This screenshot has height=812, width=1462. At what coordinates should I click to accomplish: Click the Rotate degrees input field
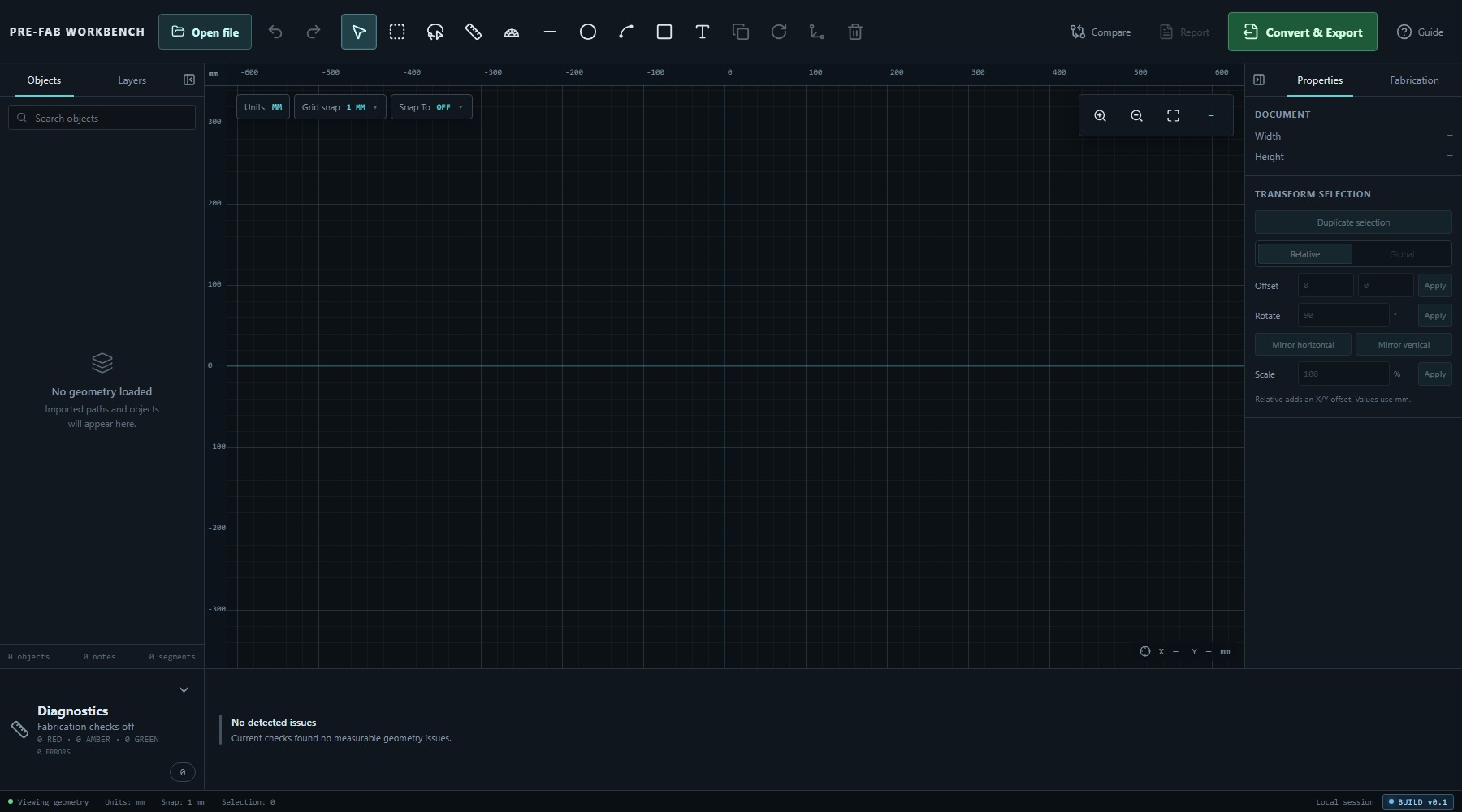[x=1343, y=316]
